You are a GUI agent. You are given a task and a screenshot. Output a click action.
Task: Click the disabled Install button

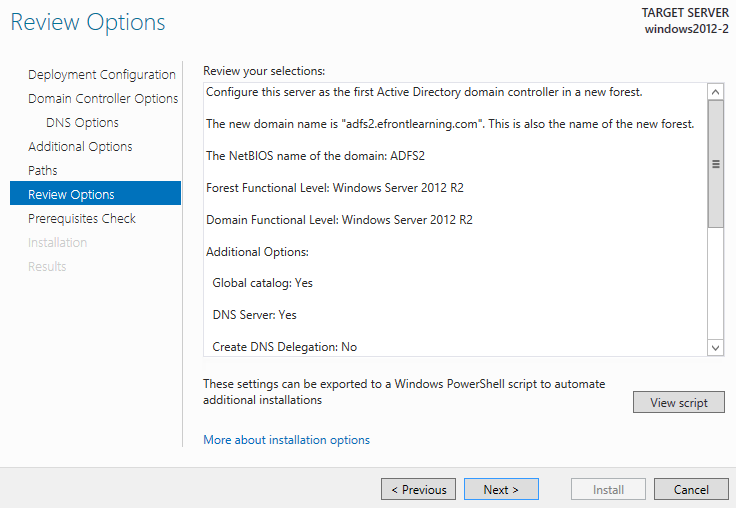coord(608,489)
